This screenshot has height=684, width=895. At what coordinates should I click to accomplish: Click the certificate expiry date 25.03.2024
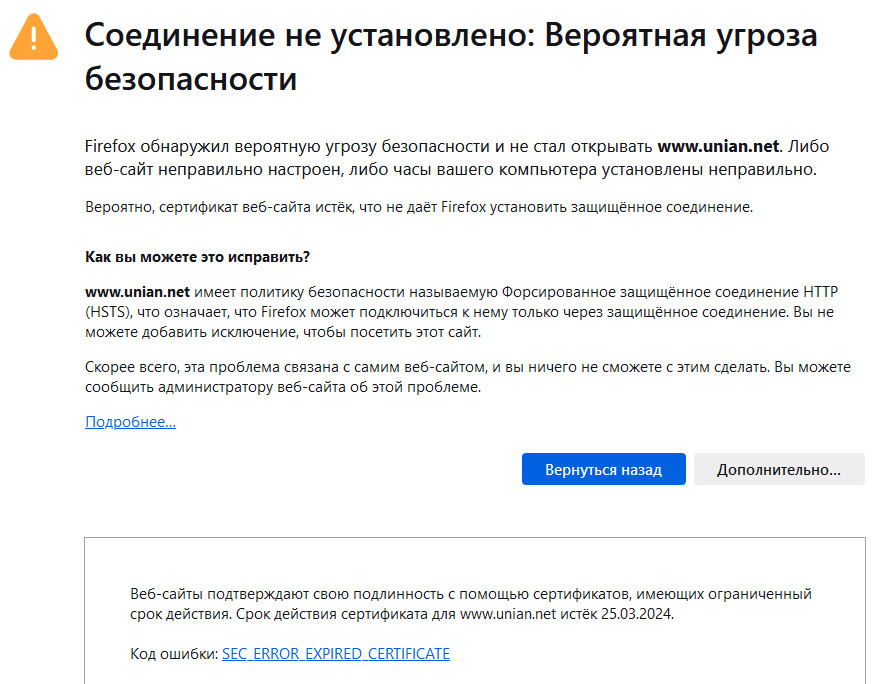pos(637,614)
